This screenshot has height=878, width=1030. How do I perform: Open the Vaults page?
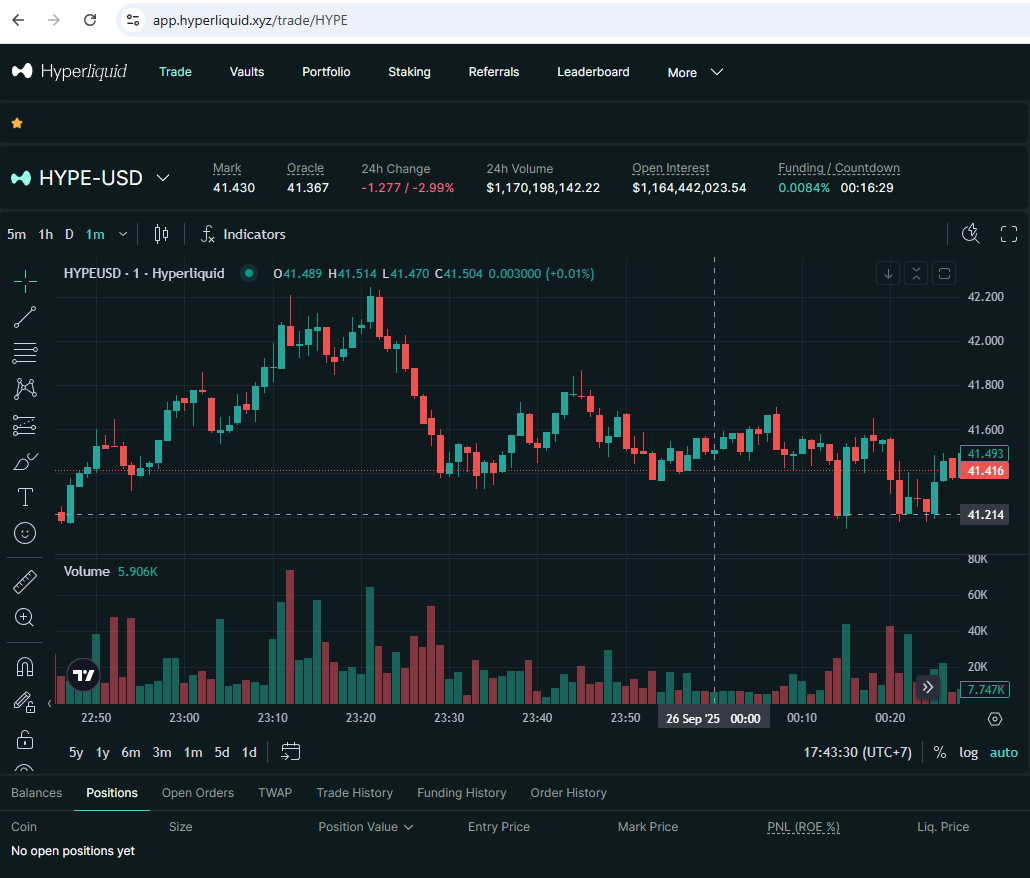(246, 72)
